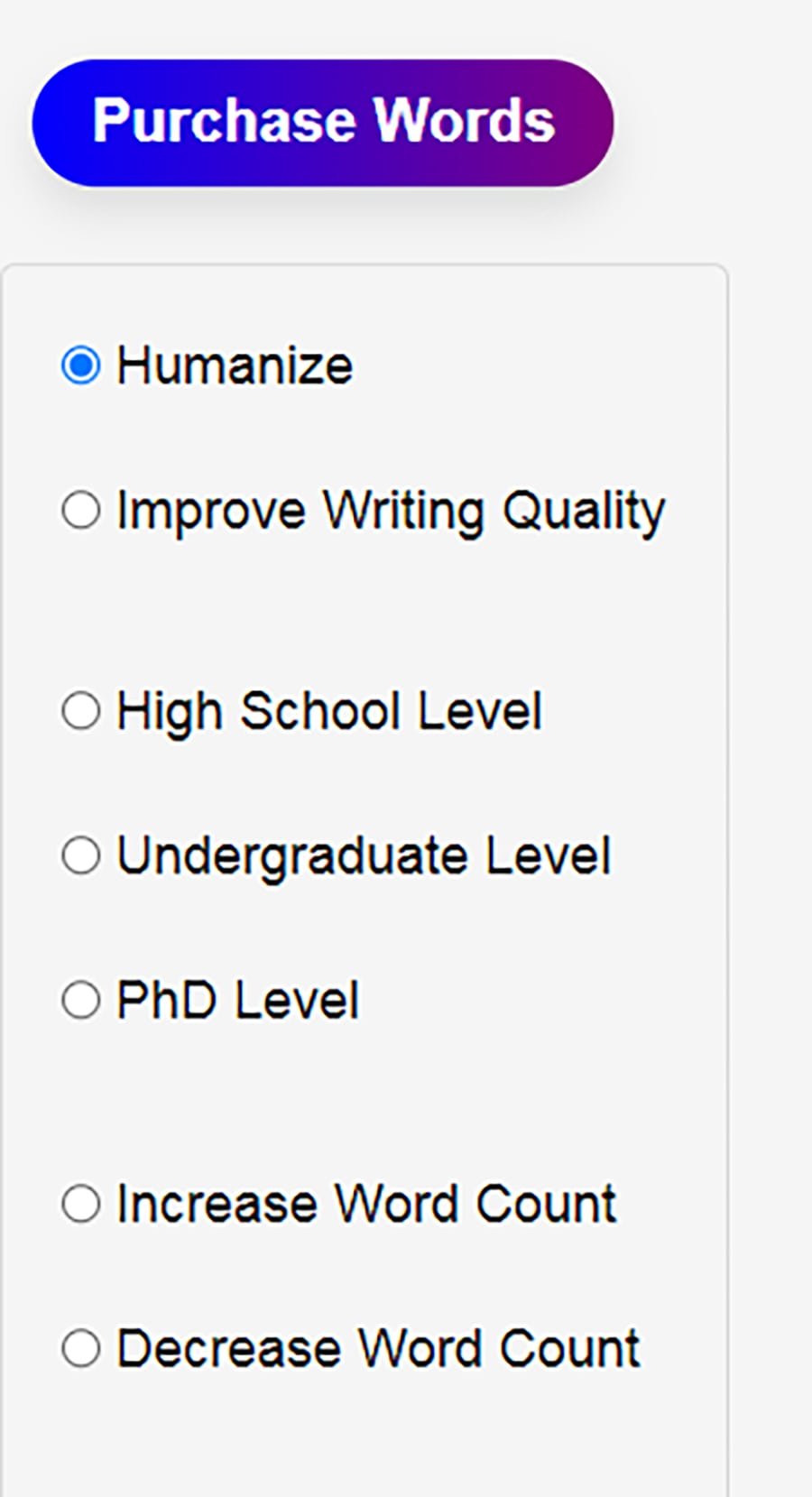Click the Humanize label text
Viewport: 812px width, 1497px height.
(235, 365)
